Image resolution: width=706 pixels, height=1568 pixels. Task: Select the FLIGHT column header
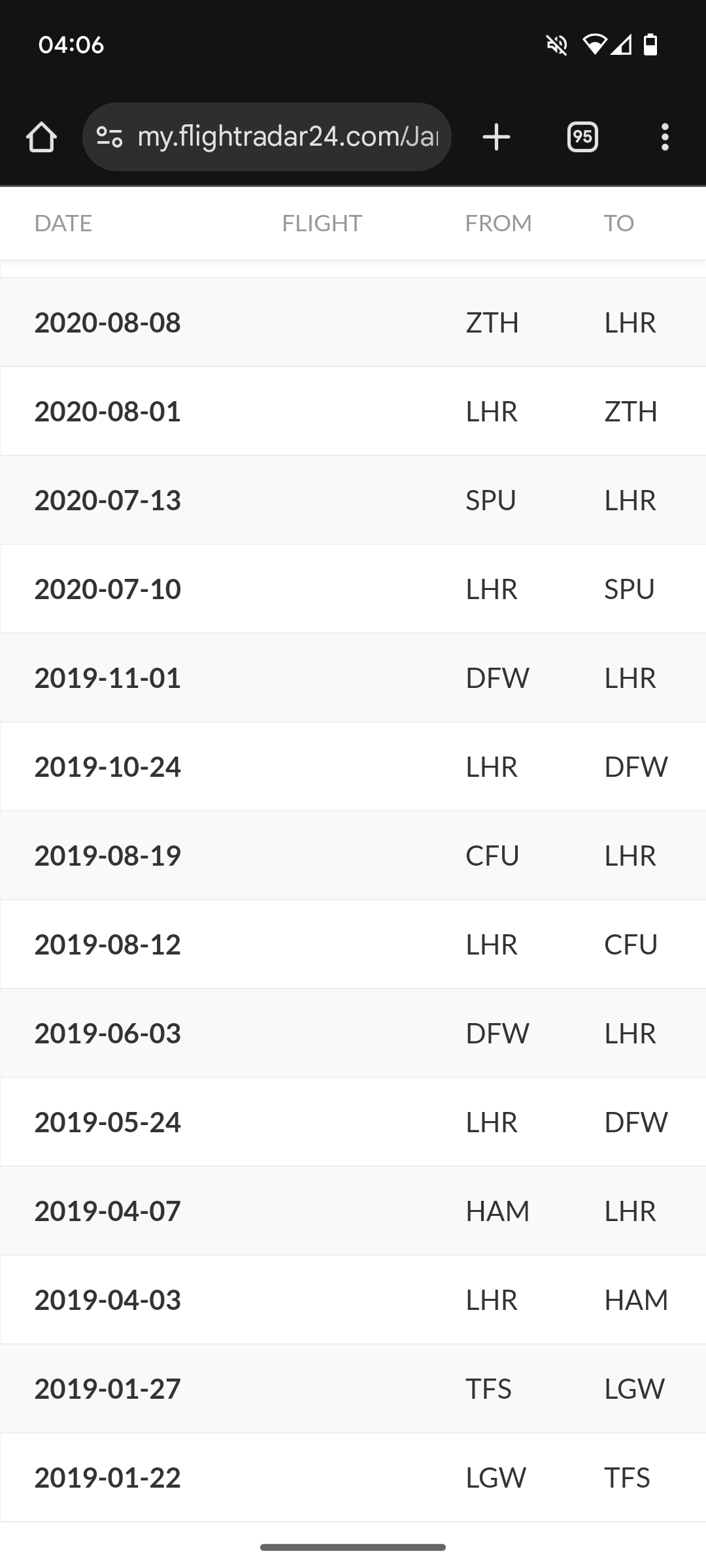point(322,223)
